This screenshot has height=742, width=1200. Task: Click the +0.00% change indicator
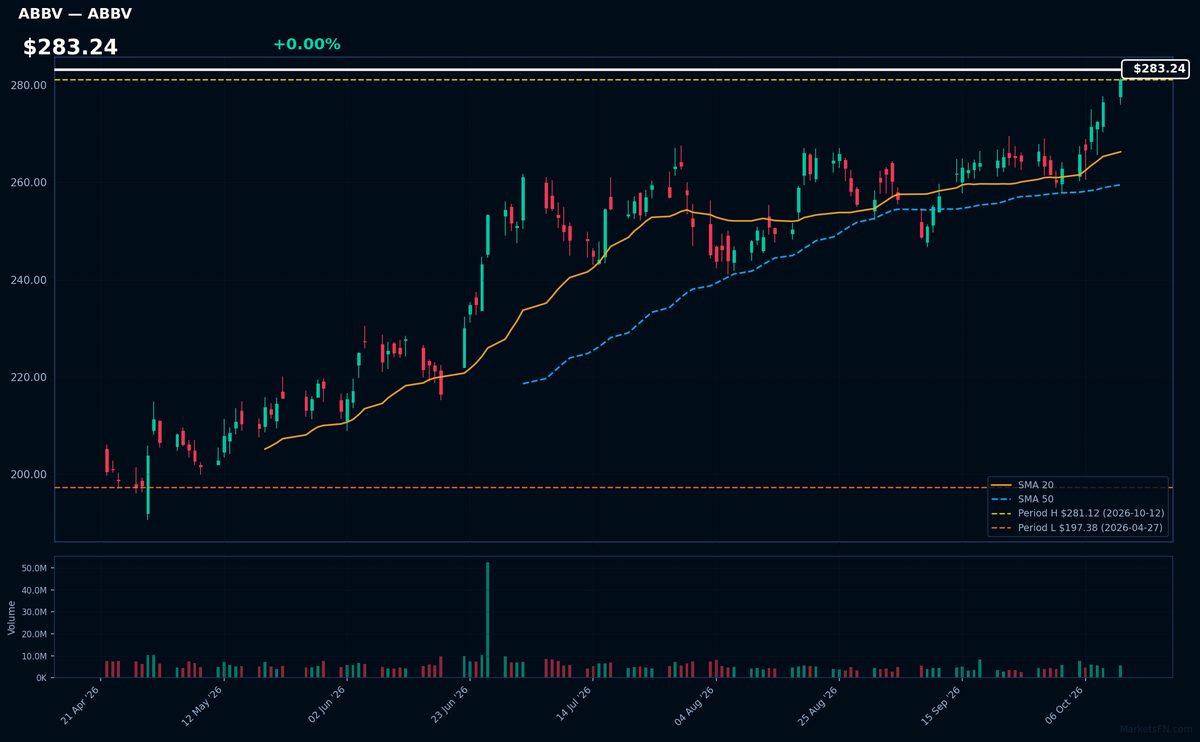pos(306,44)
